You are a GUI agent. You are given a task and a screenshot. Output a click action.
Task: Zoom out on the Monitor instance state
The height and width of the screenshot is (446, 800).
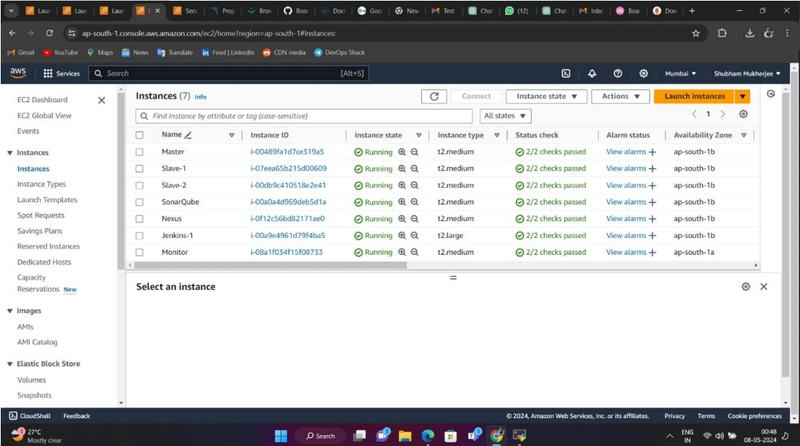(x=415, y=252)
